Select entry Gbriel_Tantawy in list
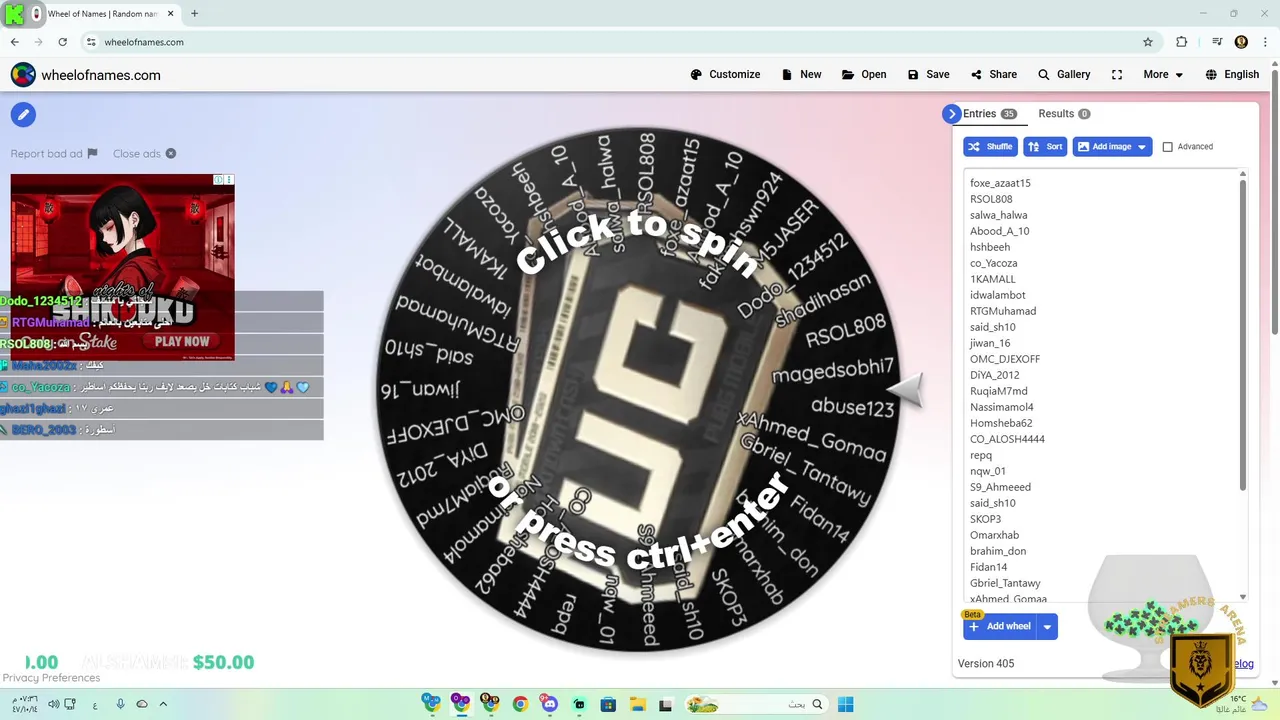1280x720 pixels. pyautogui.click(x=1005, y=583)
